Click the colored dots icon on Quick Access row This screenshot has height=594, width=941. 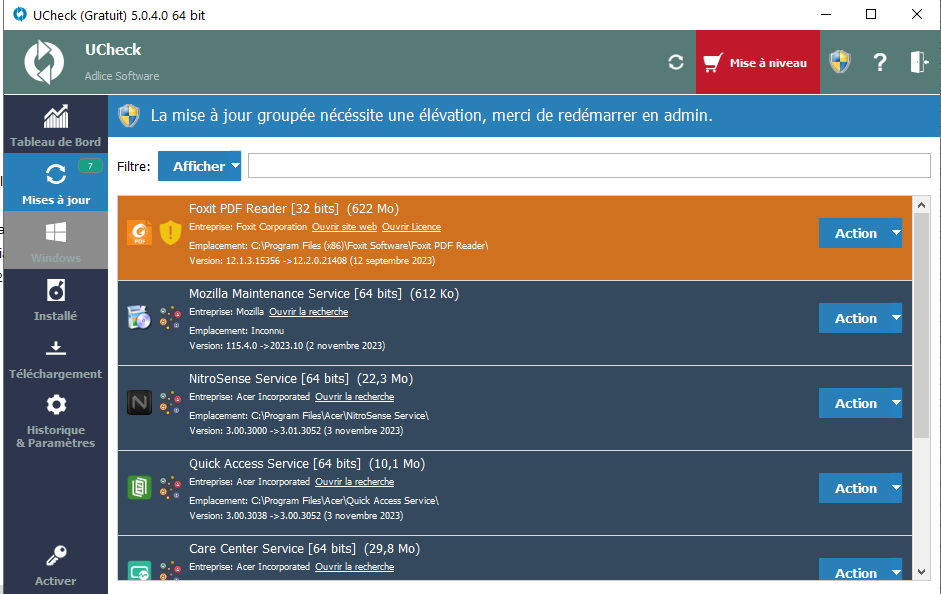pyautogui.click(x=170, y=487)
